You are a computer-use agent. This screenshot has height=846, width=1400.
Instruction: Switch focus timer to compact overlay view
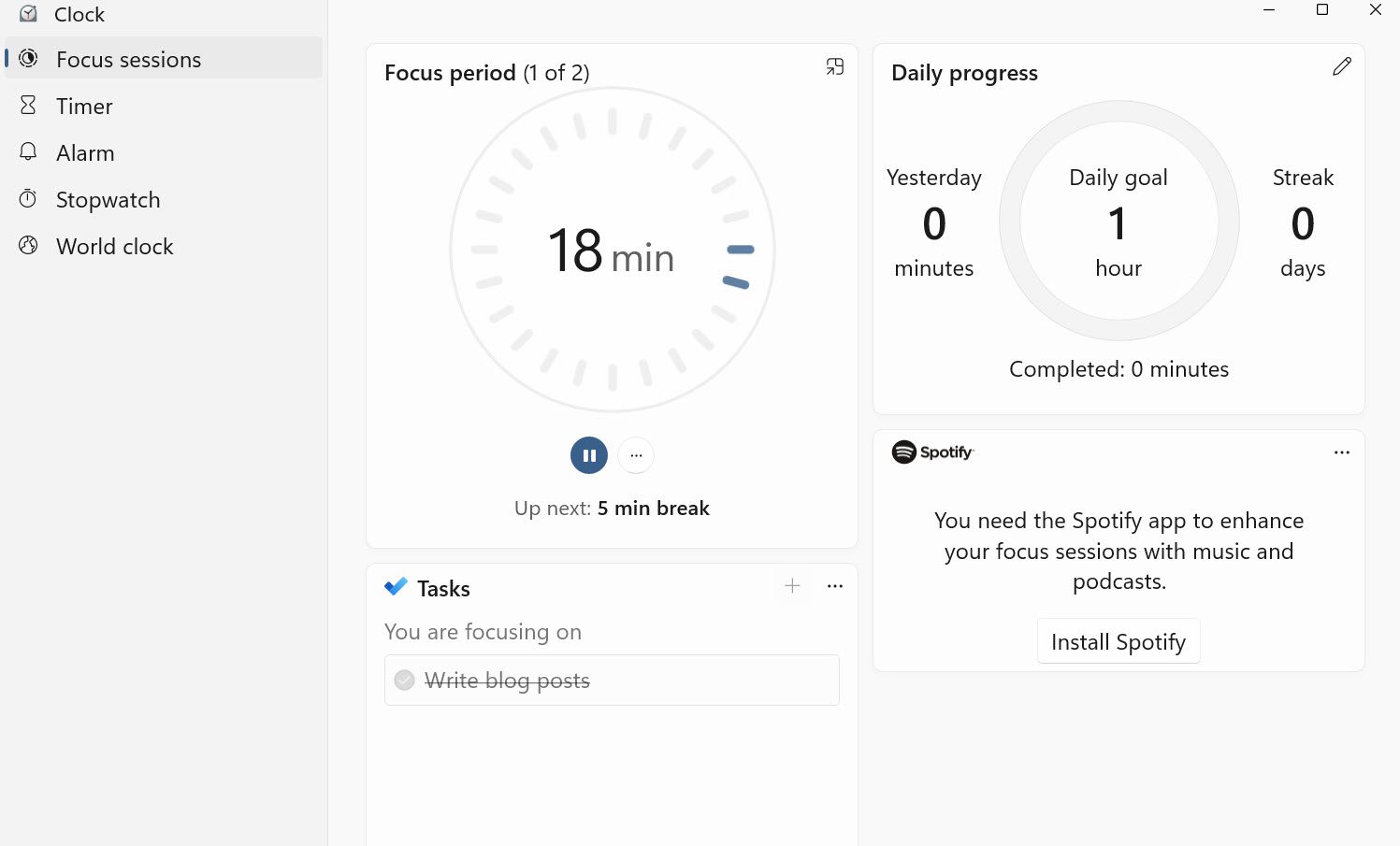(835, 66)
